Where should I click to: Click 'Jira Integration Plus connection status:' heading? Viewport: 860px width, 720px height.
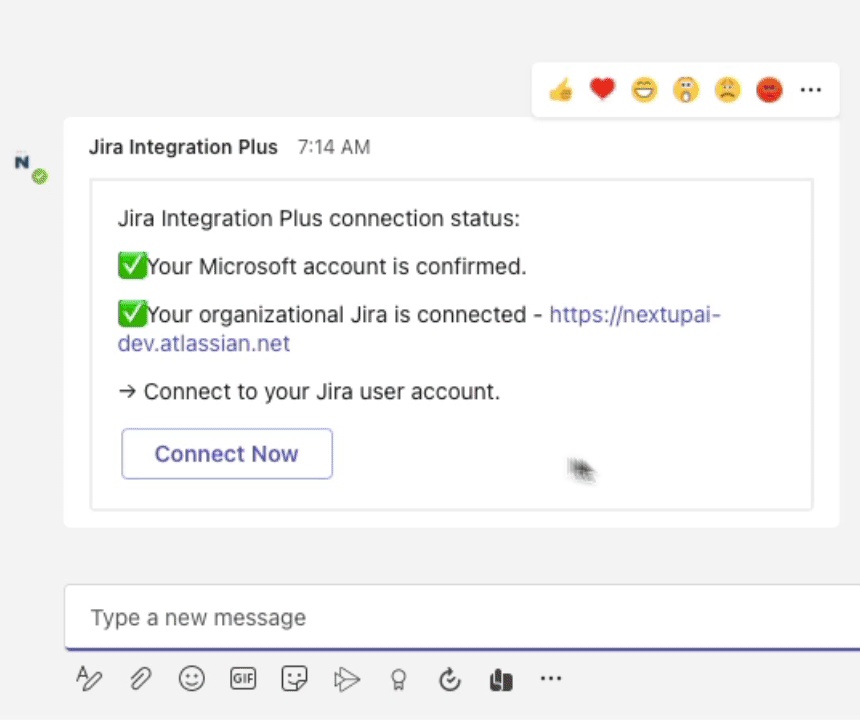tap(319, 218)
